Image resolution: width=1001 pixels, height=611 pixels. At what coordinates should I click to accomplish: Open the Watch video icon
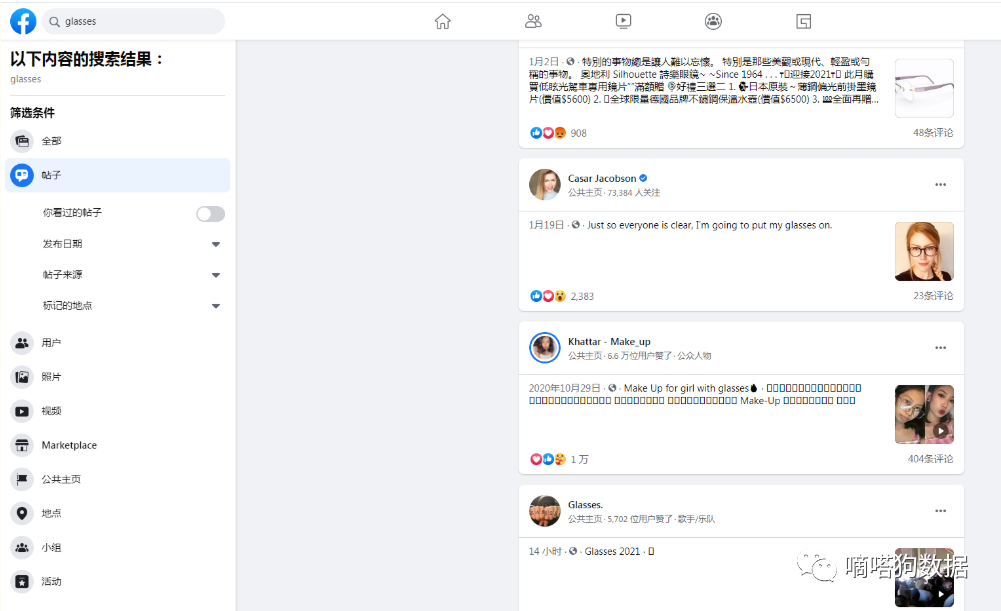(623, 20)
